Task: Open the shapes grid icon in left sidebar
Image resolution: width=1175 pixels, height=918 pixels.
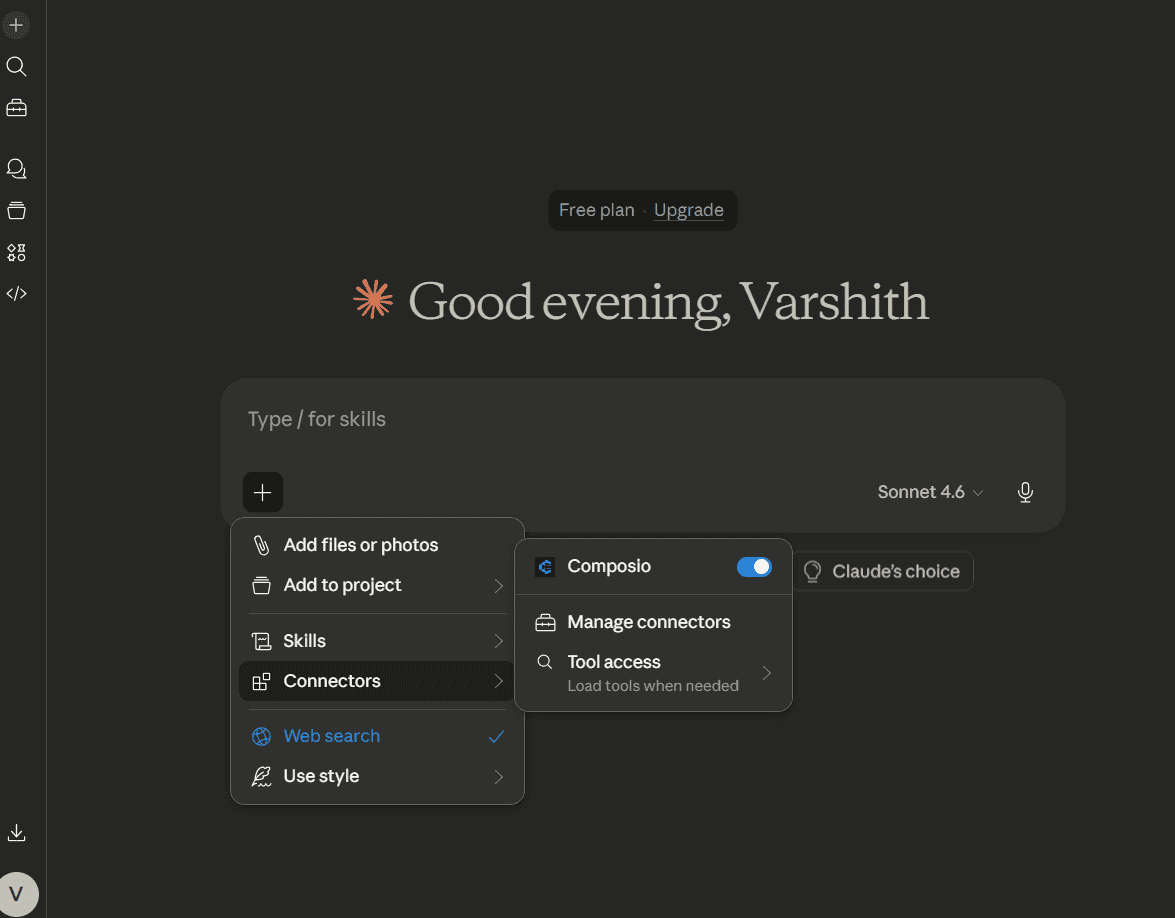Action: tap(16, 253)
